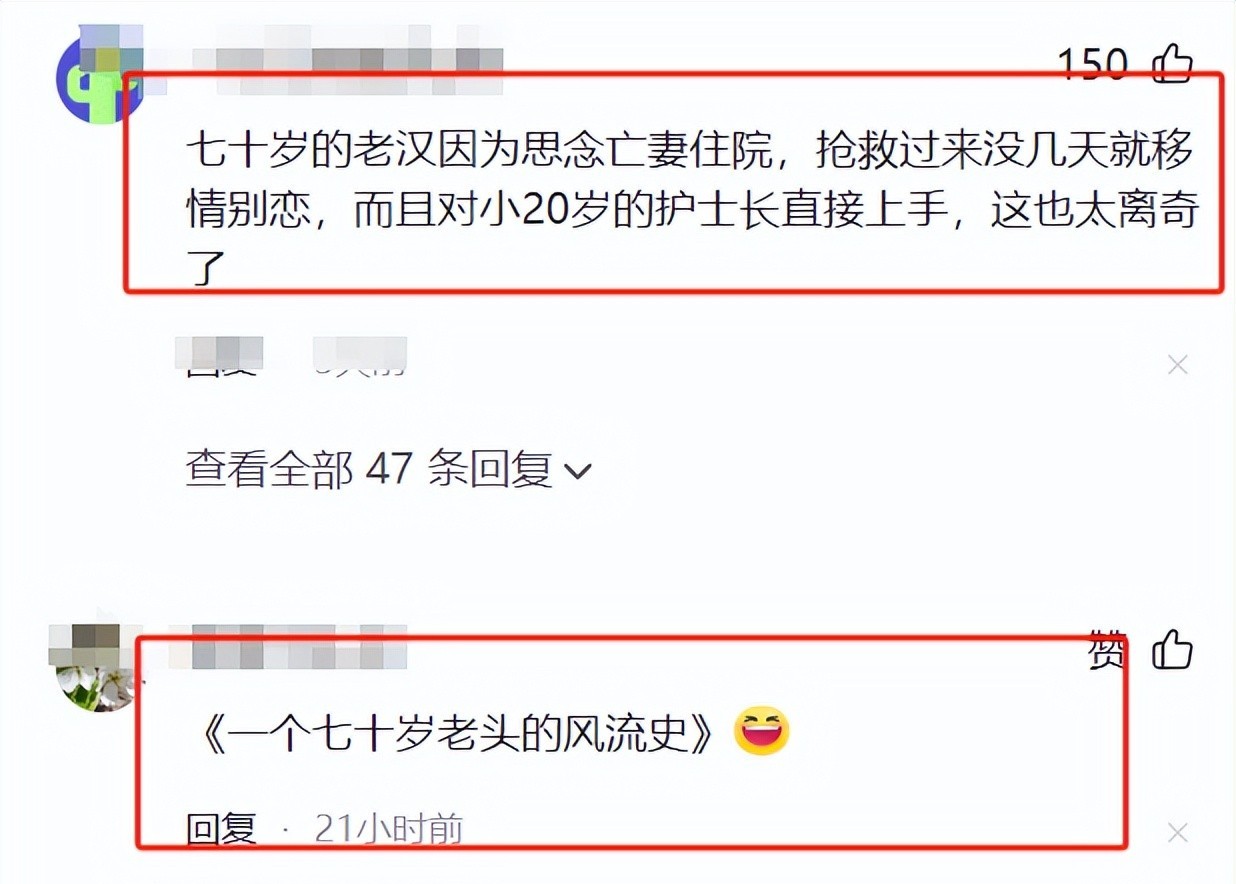The height and width of the screenshot is (884, 1236).
Task: Tap the thumbs-up beside 赞 label
Action: (x=1173, y=651)
